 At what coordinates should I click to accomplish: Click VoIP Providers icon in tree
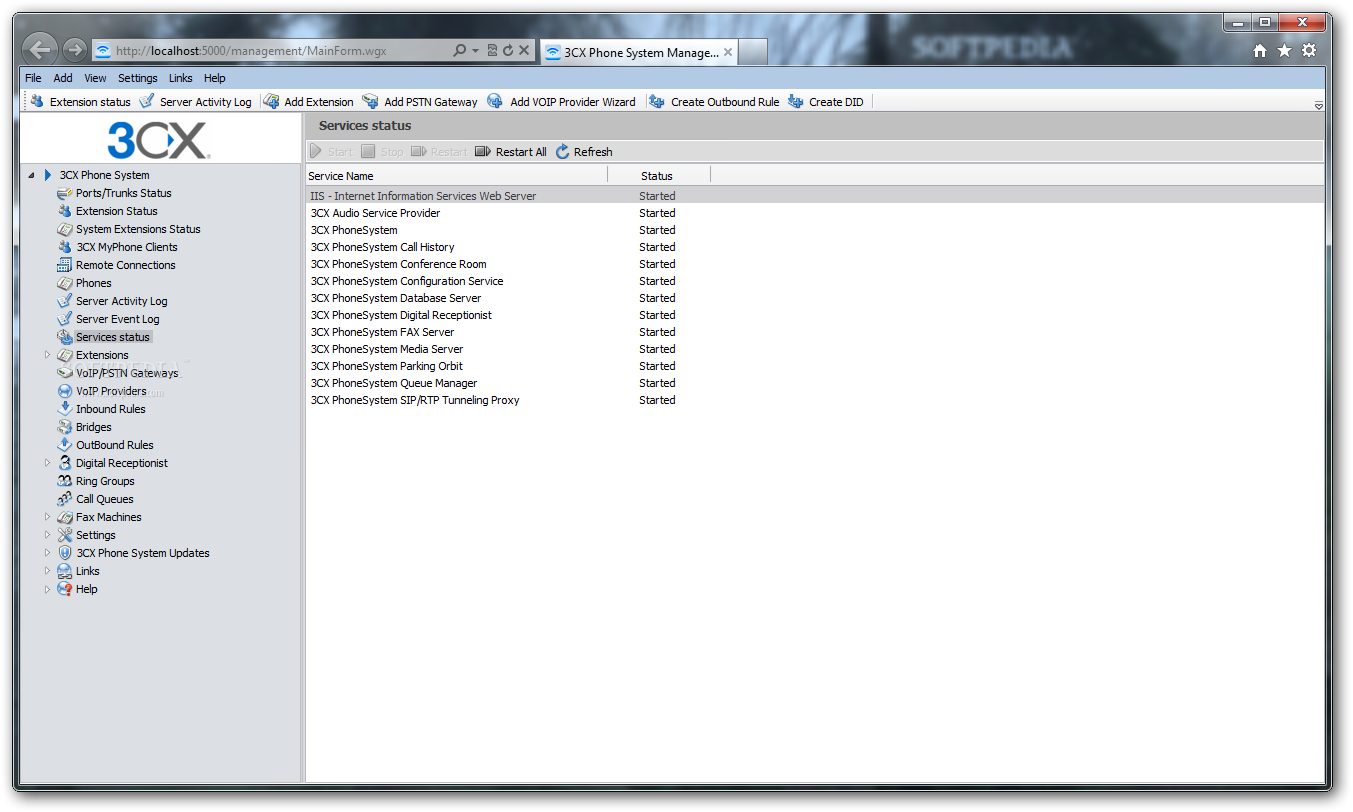[65, 391]
